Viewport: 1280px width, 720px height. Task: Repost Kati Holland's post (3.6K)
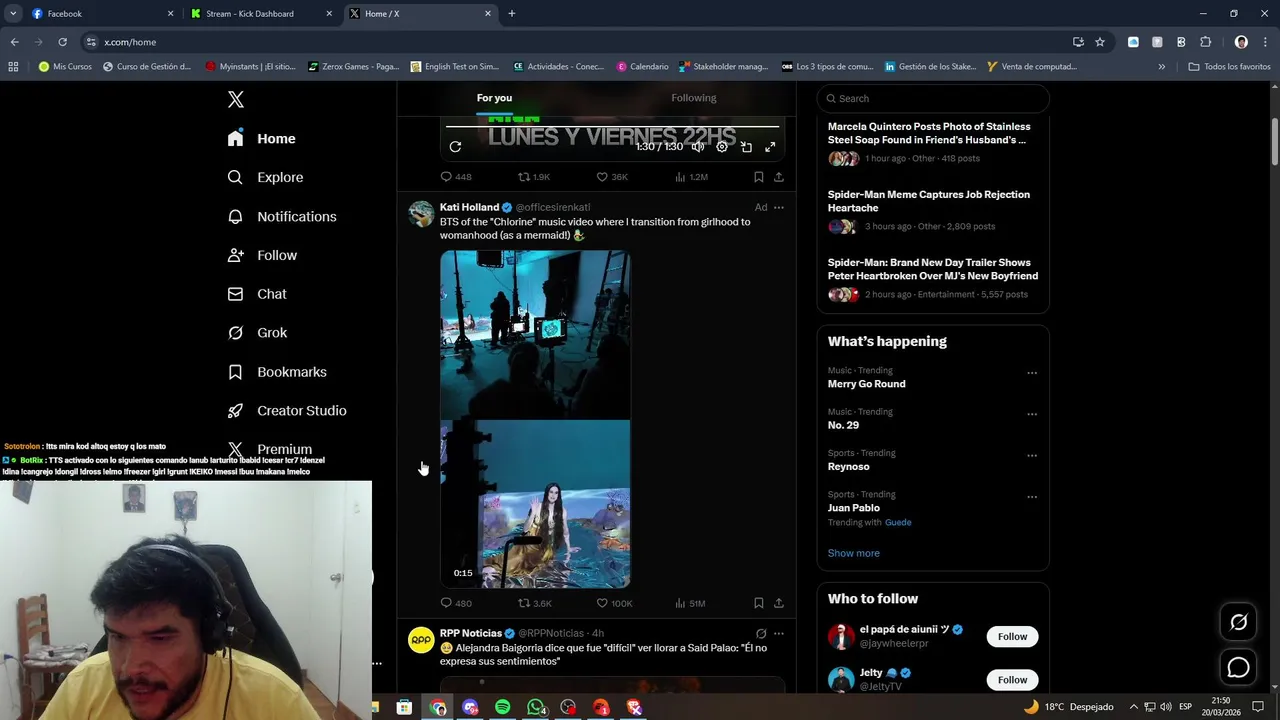click(534, 603)
